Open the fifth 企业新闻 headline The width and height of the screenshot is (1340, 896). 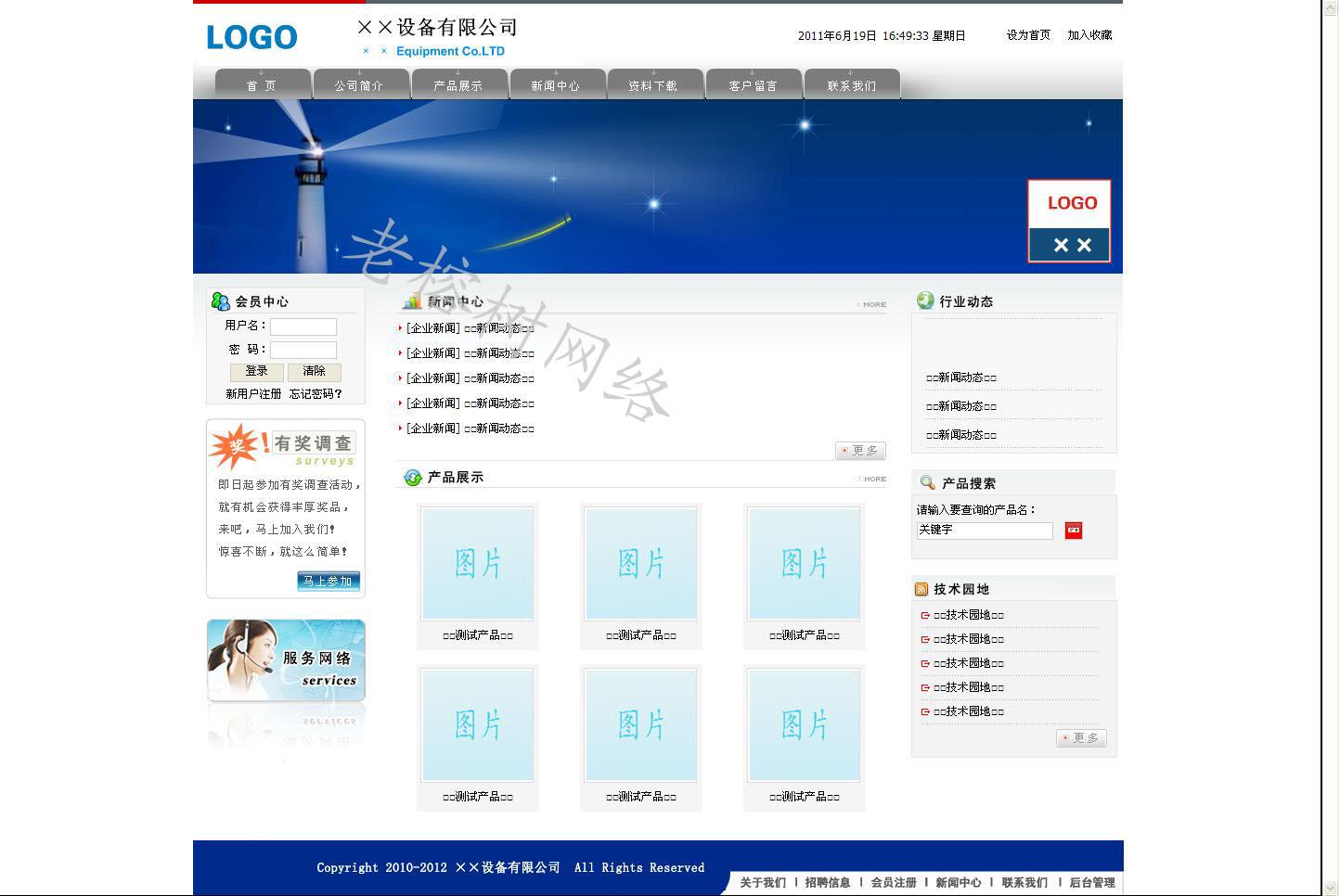470,429
